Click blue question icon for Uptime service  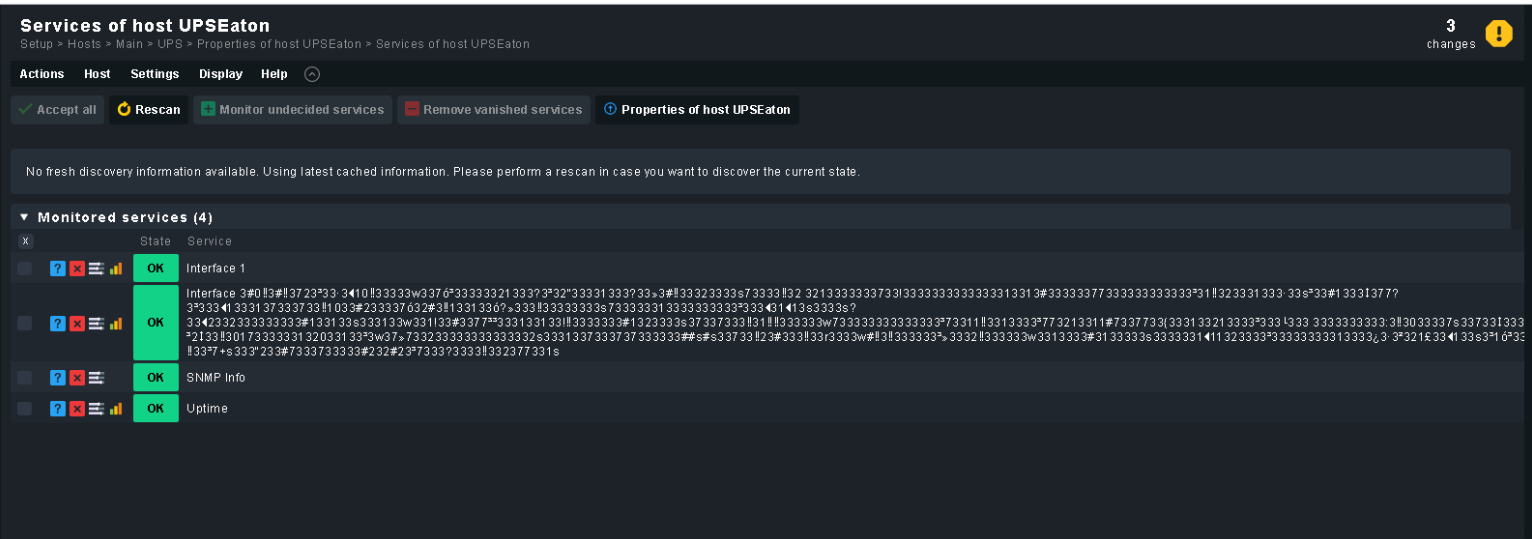point(58,408)
